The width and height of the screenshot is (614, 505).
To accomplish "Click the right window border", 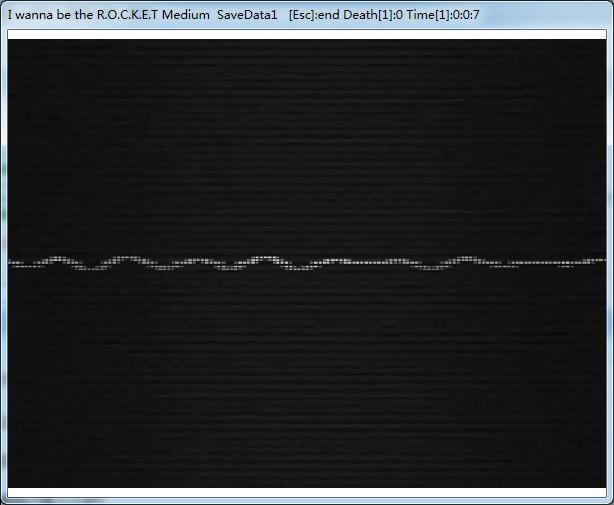I will (610, 260).
